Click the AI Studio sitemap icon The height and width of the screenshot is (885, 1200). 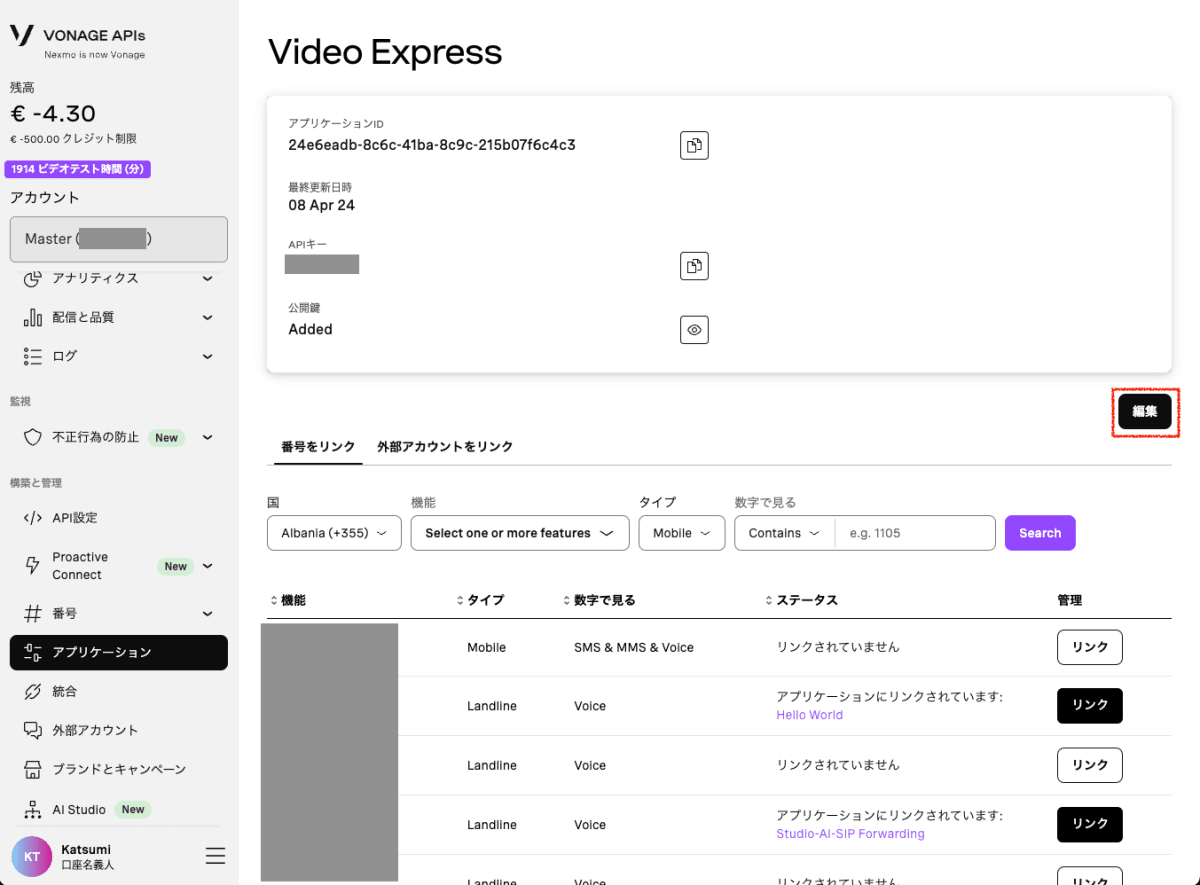coord(33,809)
